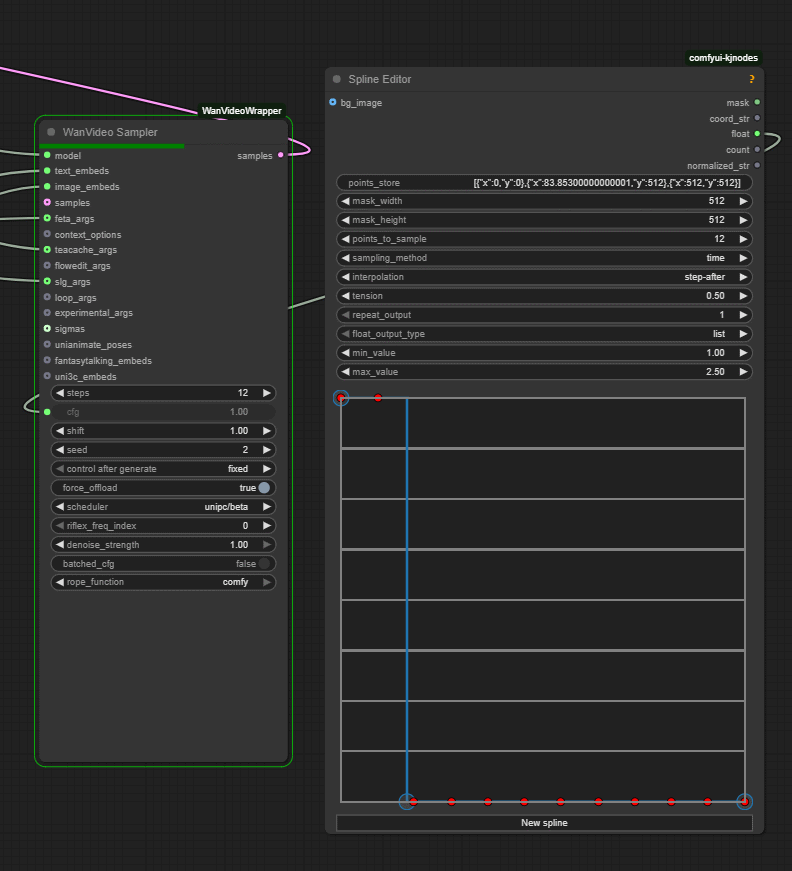Decrease min_value with the left arrow
This screenshot has width=792, height=871.
[x=345, y=353]
